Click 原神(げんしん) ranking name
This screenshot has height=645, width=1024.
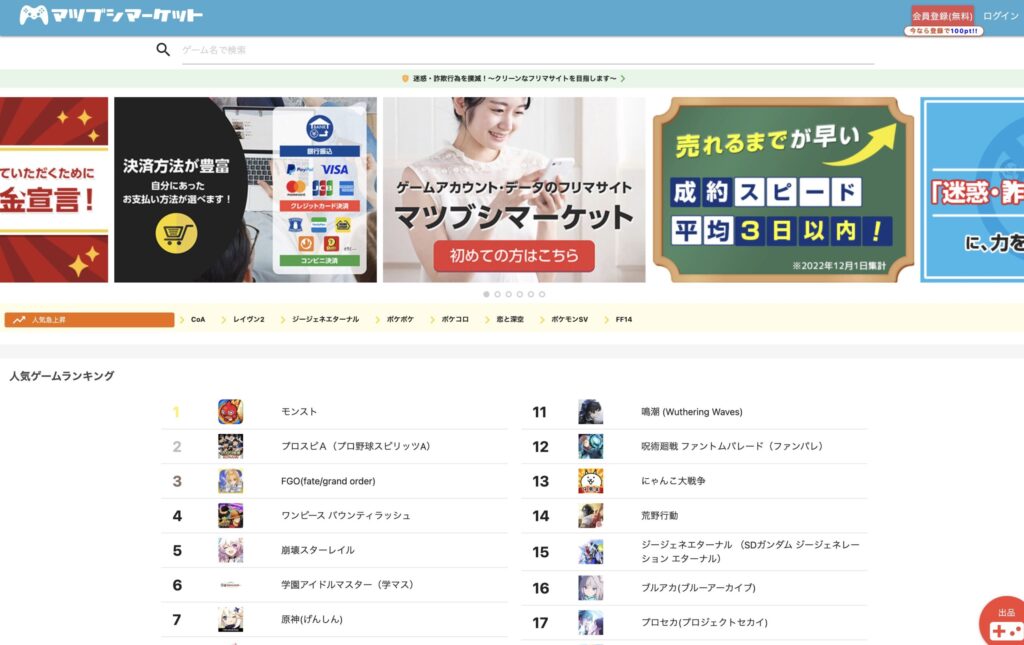[312, 620]
